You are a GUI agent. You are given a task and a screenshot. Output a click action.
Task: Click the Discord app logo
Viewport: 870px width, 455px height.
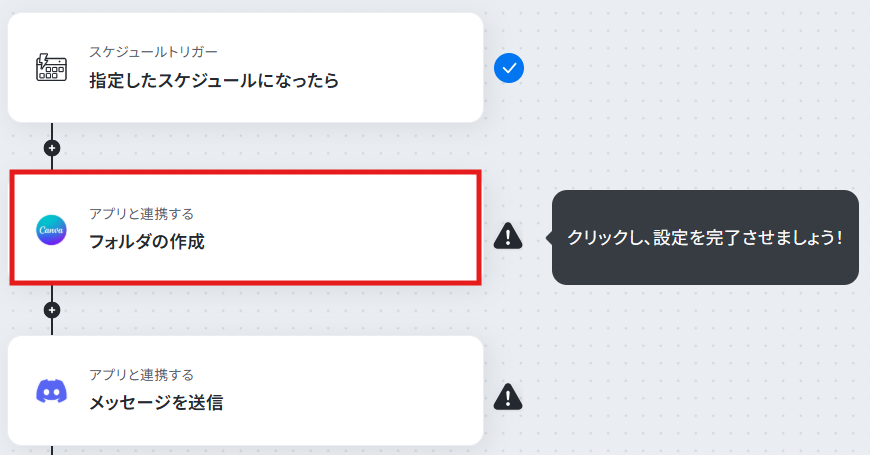point(52,391)
